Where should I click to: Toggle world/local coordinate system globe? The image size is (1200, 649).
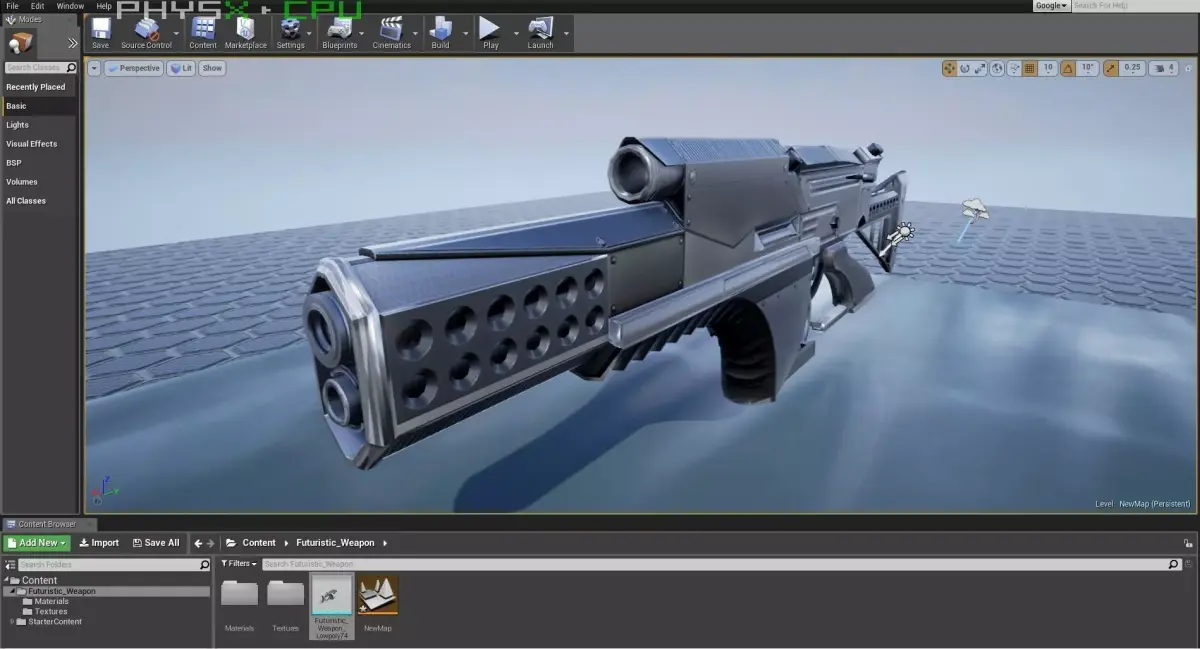998,68
